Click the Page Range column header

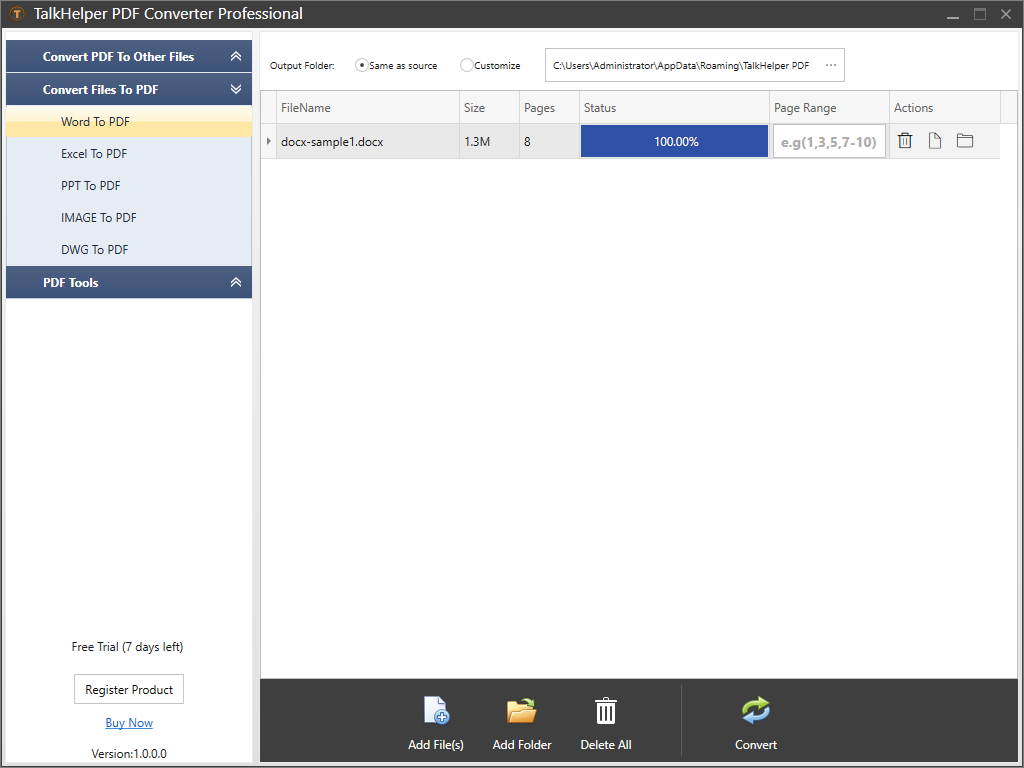829,108
